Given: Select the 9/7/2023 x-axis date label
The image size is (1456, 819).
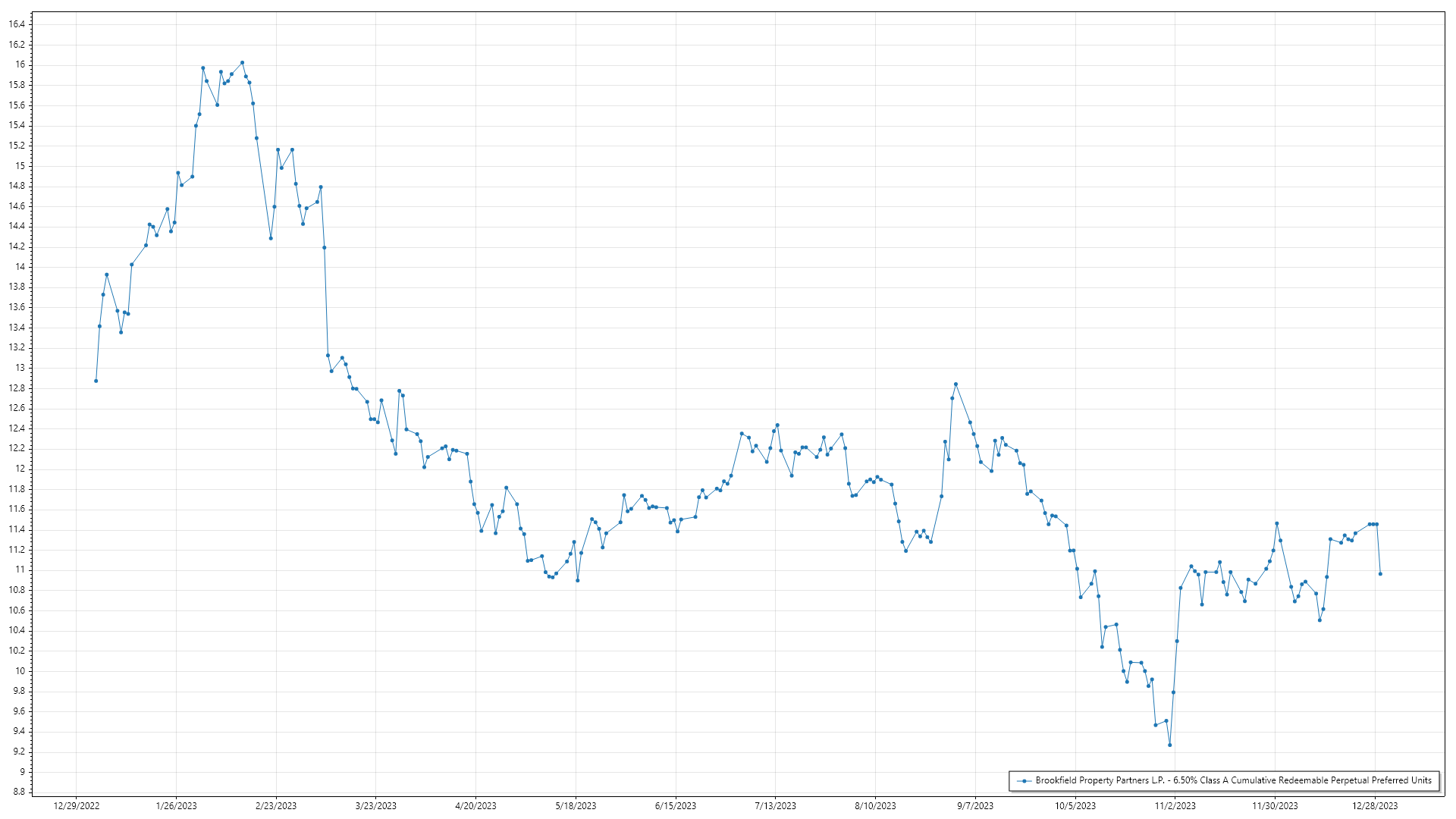Looking at the screenshot, I should point(974,805).
